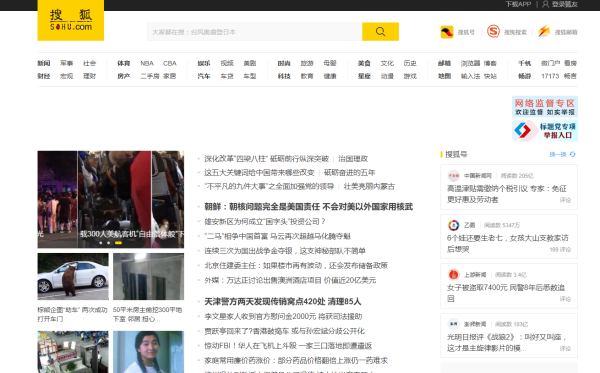600x373 pixels.
Task: Open the 军事 navigation link
Action: point(67,63)
